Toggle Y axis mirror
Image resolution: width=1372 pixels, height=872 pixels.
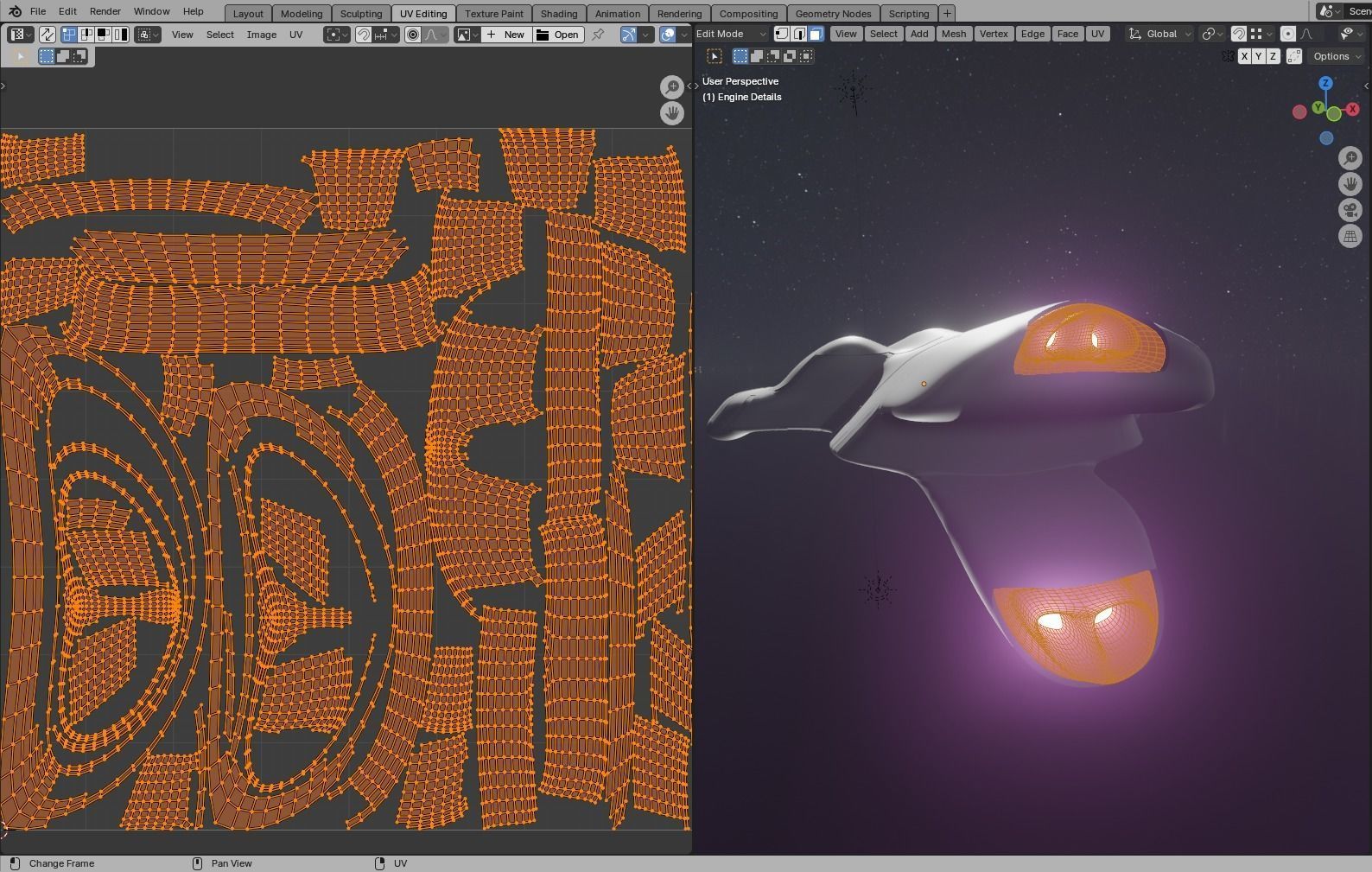tap(1258, 56)
